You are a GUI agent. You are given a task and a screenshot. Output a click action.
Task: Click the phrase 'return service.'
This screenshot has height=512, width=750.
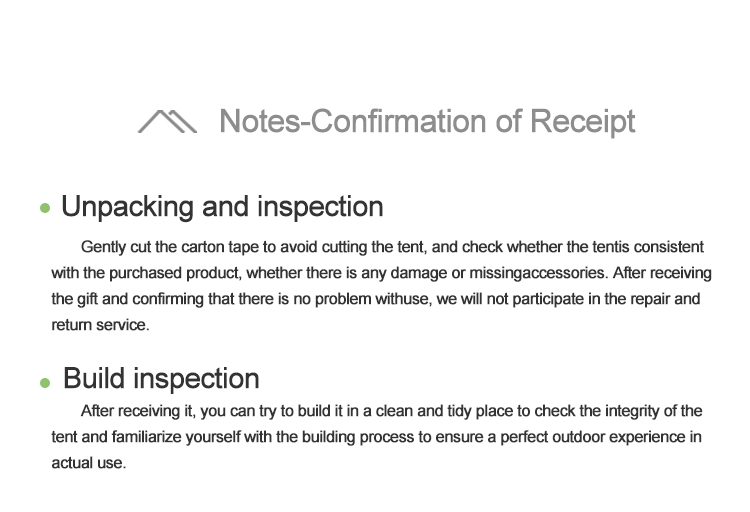click(x=100, y=325)
